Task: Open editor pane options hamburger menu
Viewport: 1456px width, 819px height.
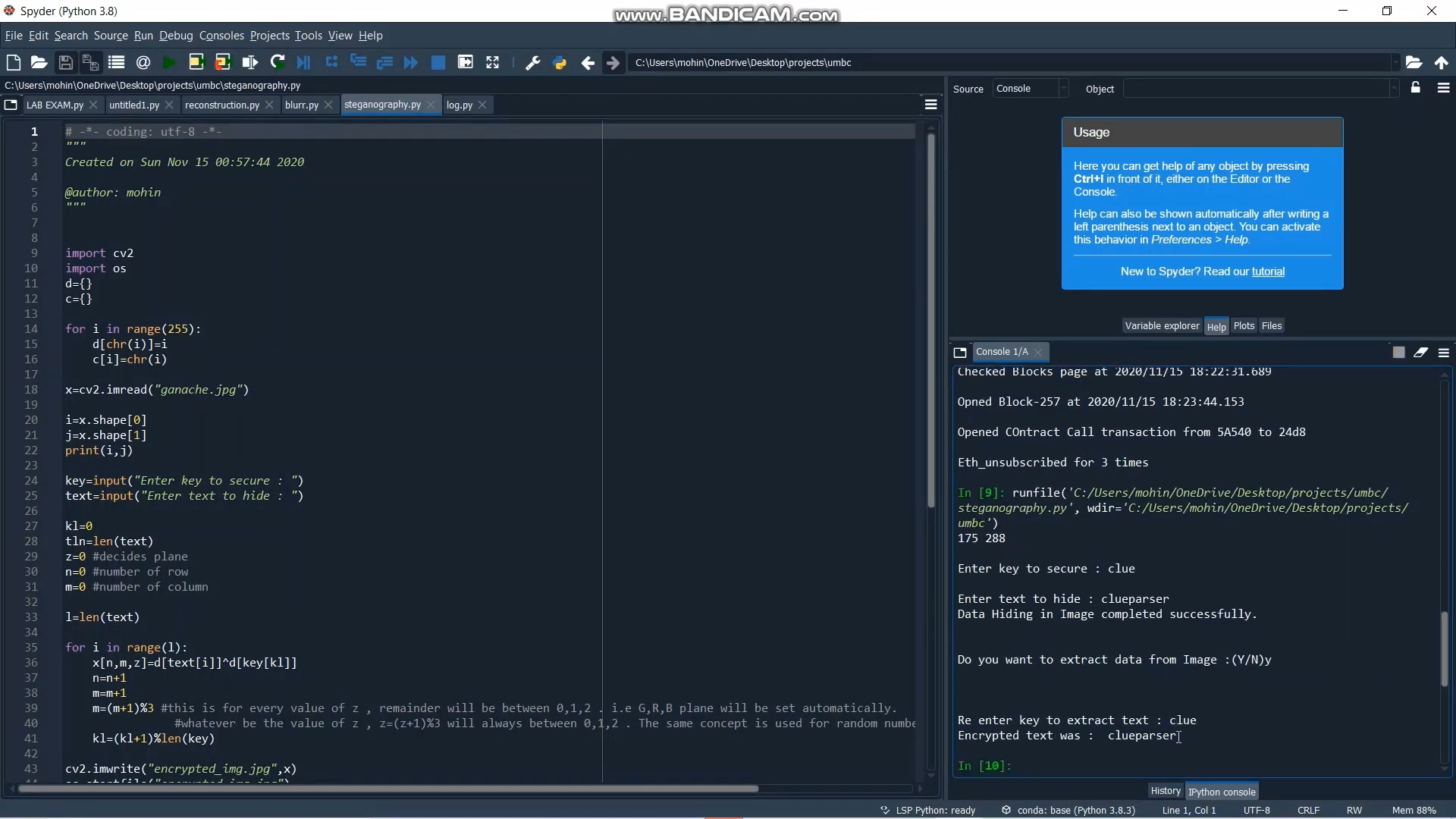Action: click(931, 105)
